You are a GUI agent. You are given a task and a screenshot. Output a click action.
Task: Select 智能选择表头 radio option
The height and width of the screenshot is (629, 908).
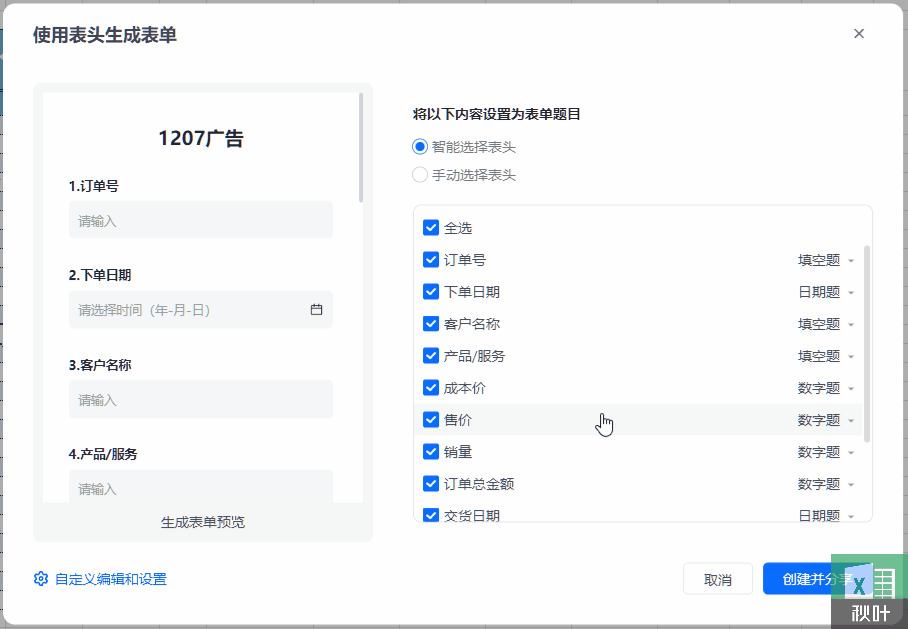point(420,147)
